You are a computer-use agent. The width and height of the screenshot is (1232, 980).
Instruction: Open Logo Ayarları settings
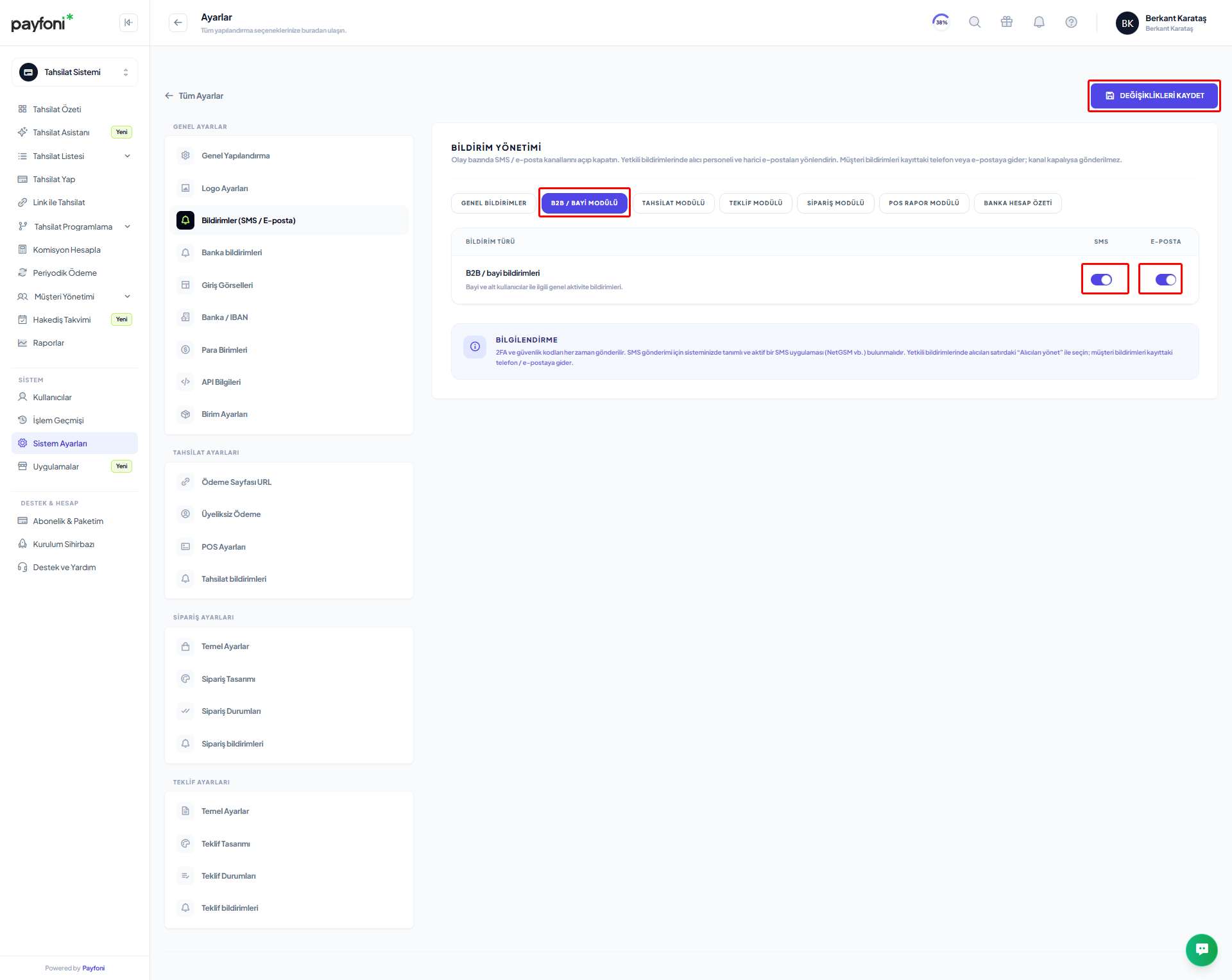289,188
